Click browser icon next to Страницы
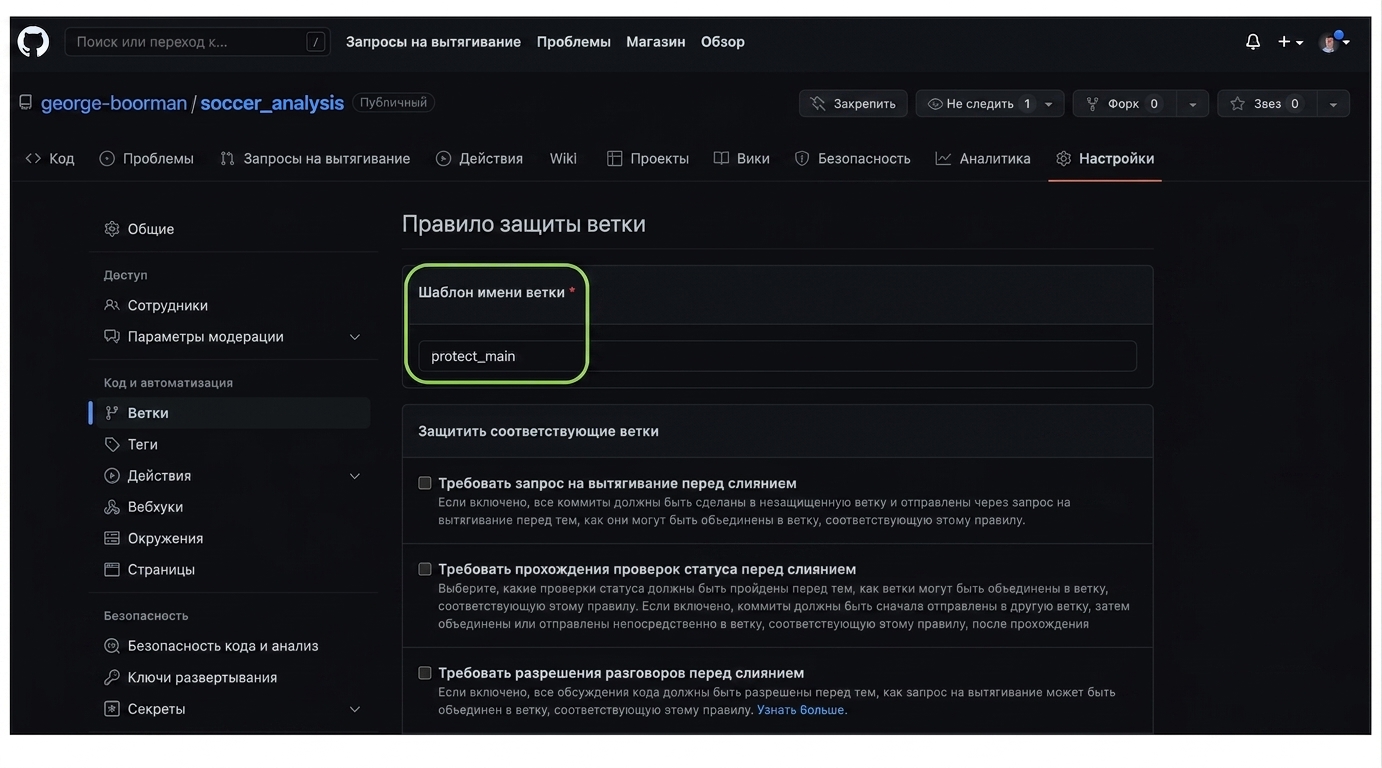 coord(112,569)
